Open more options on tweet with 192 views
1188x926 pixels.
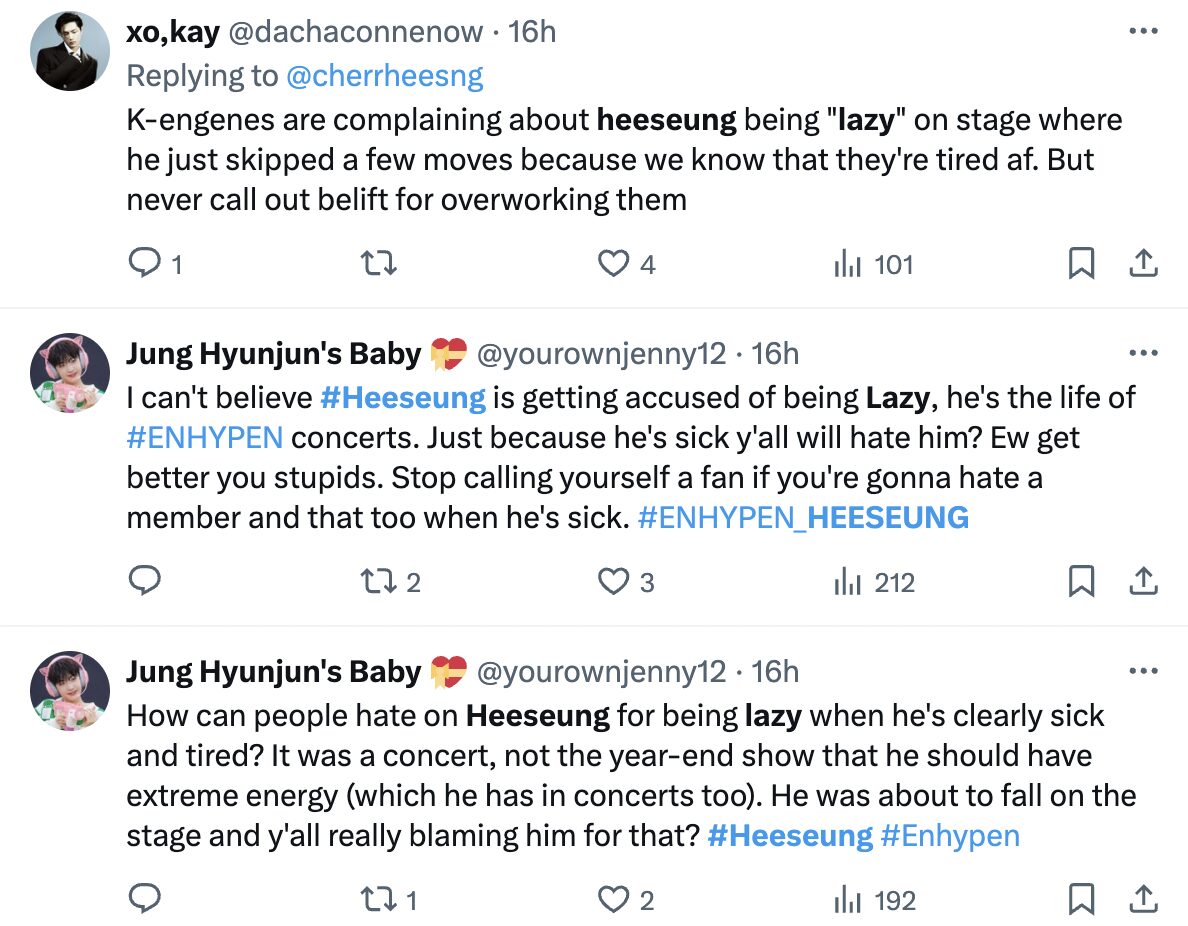coord(1143,672)
